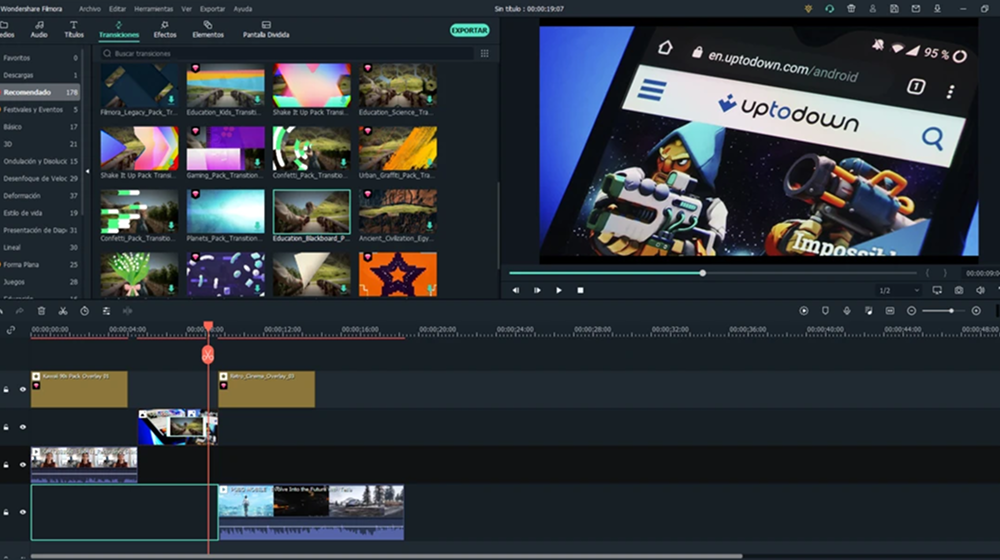The width and height of the screenshot is (1000, 560).
Task: Open the mail envelope icon in title bar
Action: [x=916, y=9]
